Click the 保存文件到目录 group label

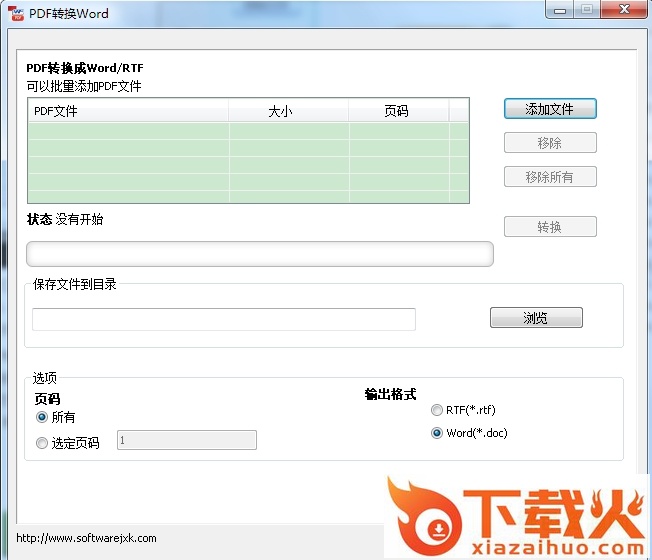coord(75,284)
